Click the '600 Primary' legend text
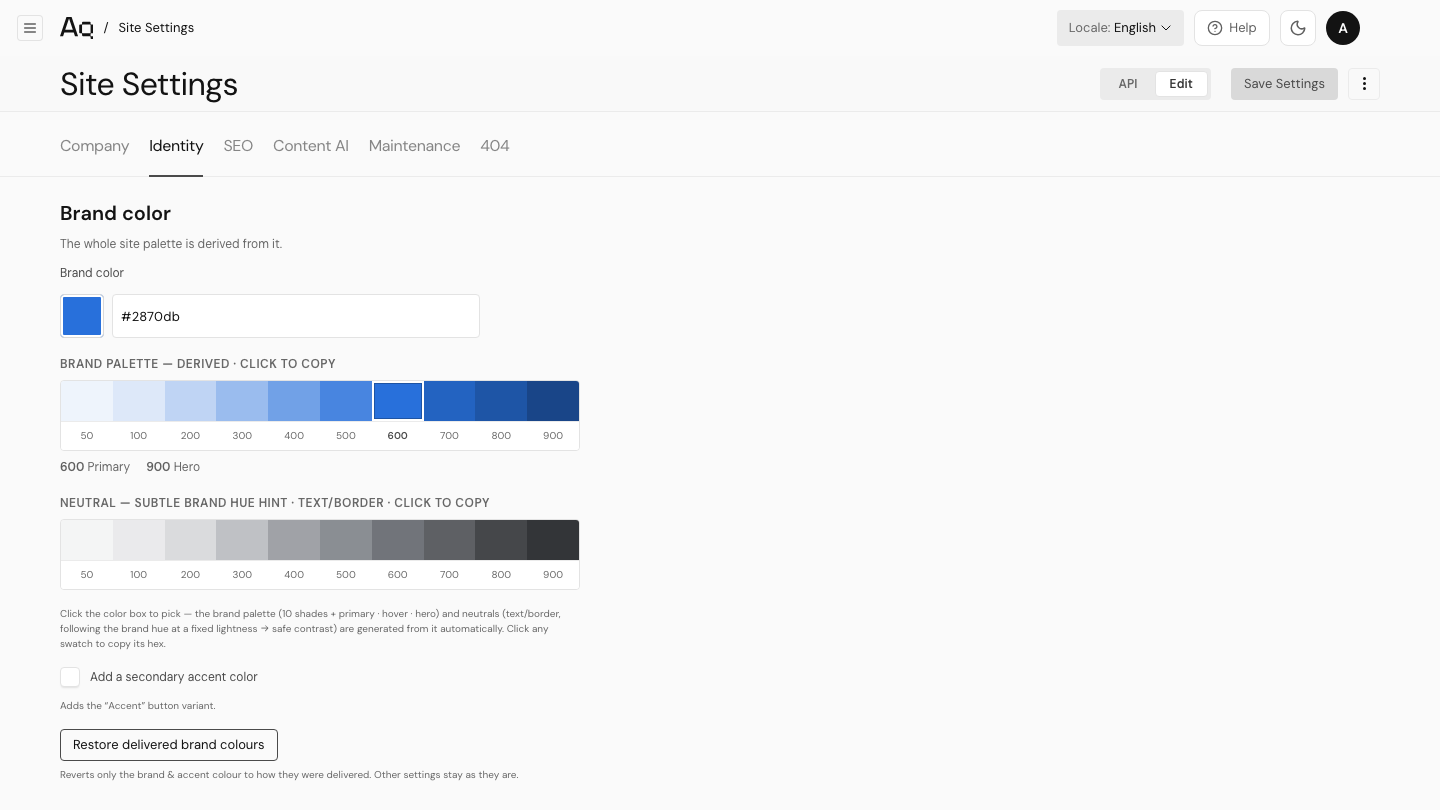 pyautogui.click(x=95, y=467)
